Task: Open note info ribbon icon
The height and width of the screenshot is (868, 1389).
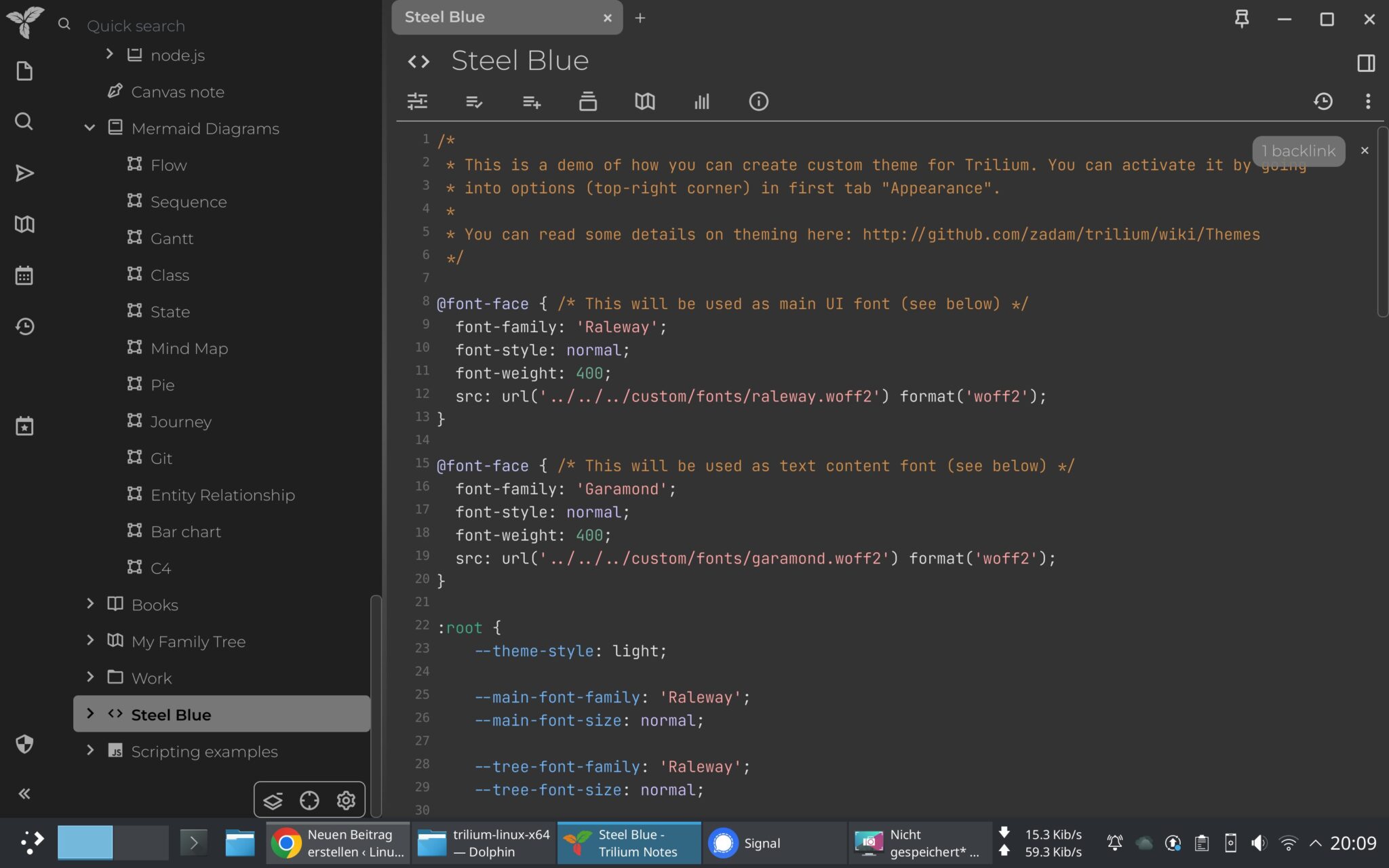Action: coord(758,101)
